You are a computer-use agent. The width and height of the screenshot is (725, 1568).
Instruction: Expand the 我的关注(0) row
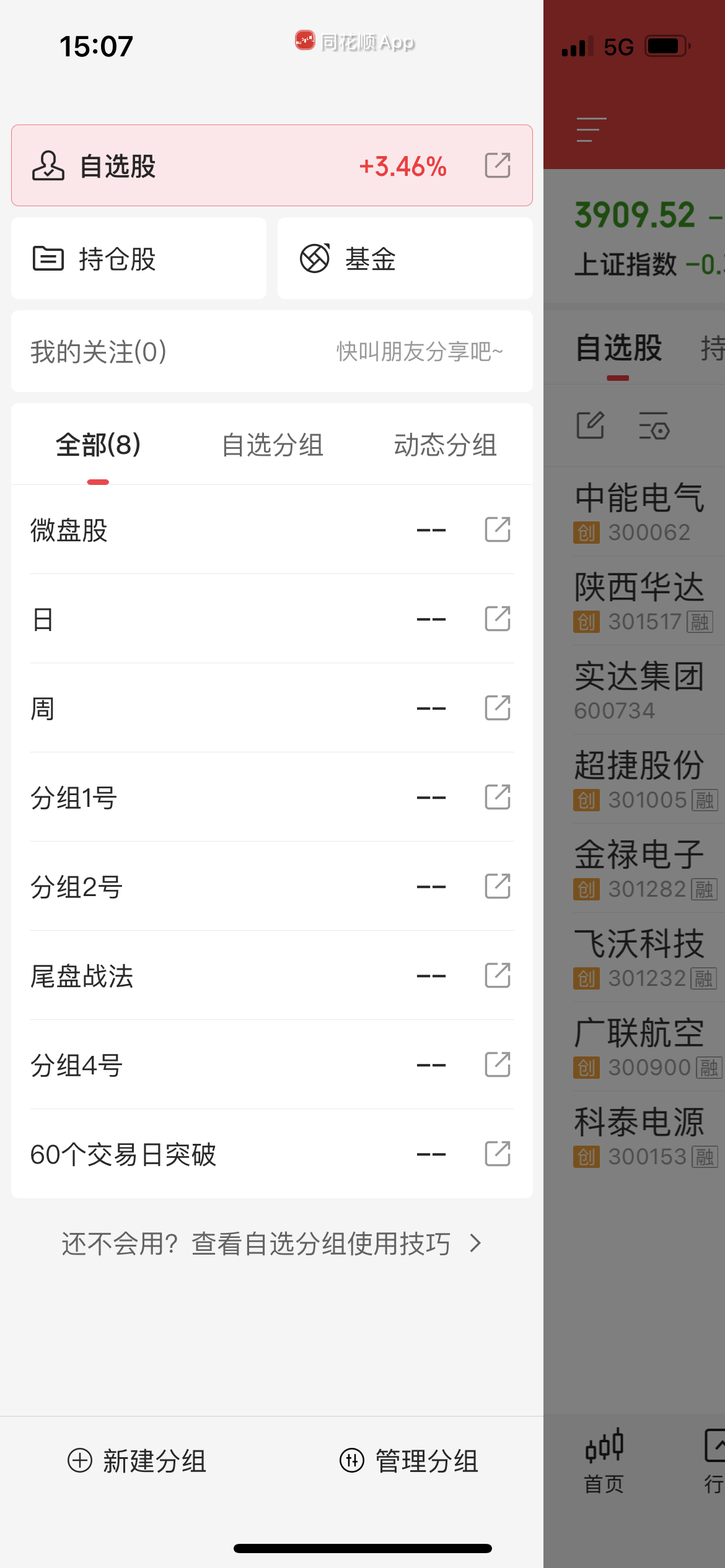tap(271, 351)
